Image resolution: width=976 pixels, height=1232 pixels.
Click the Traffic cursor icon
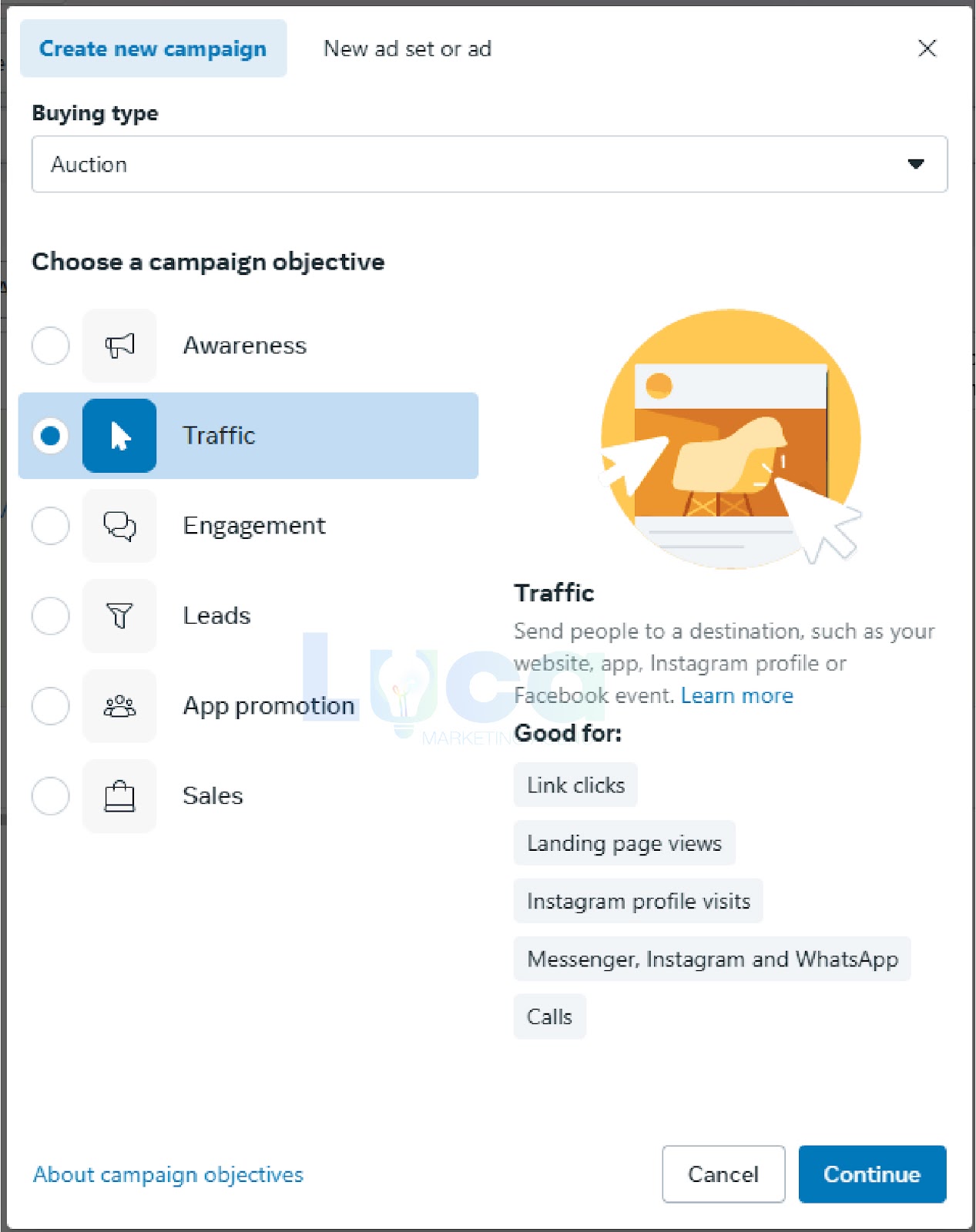click(x=119, y=436)
